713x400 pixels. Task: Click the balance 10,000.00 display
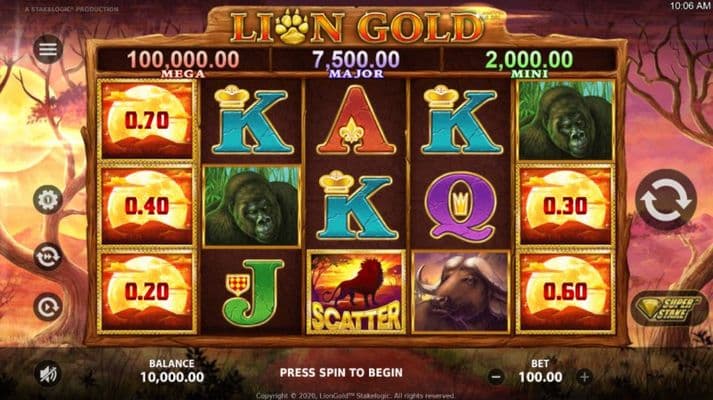[172, 377]
